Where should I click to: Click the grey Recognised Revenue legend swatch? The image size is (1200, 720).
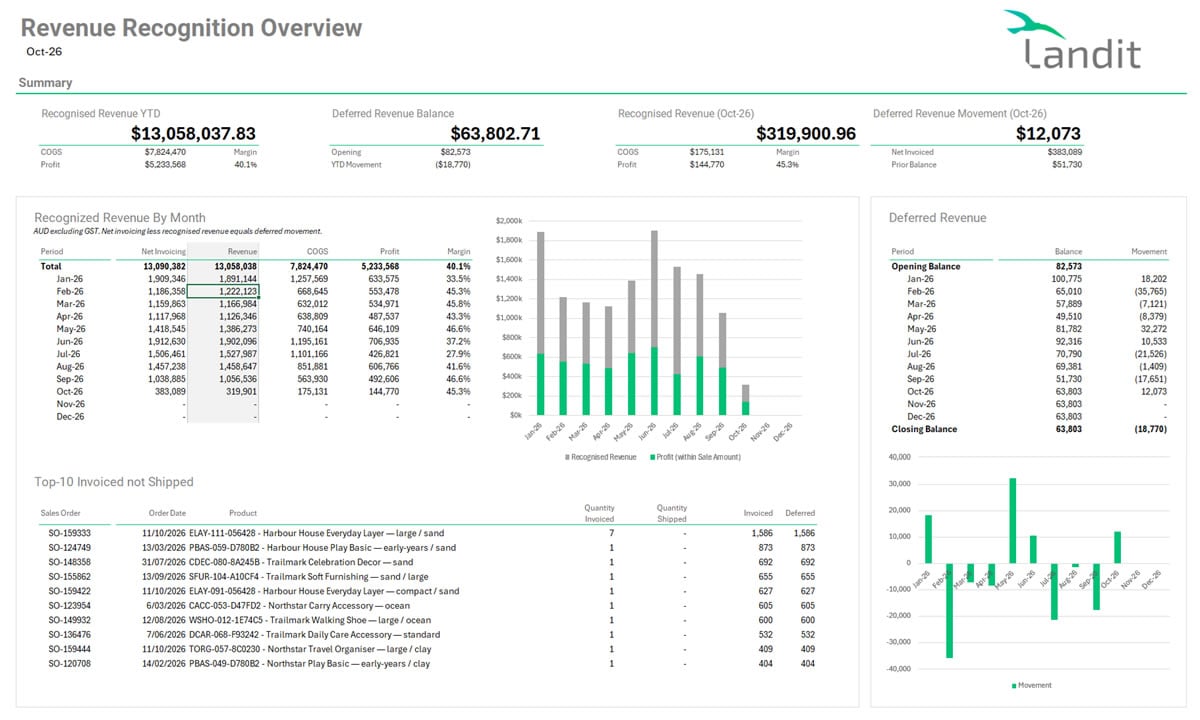[x=568, y=456]
